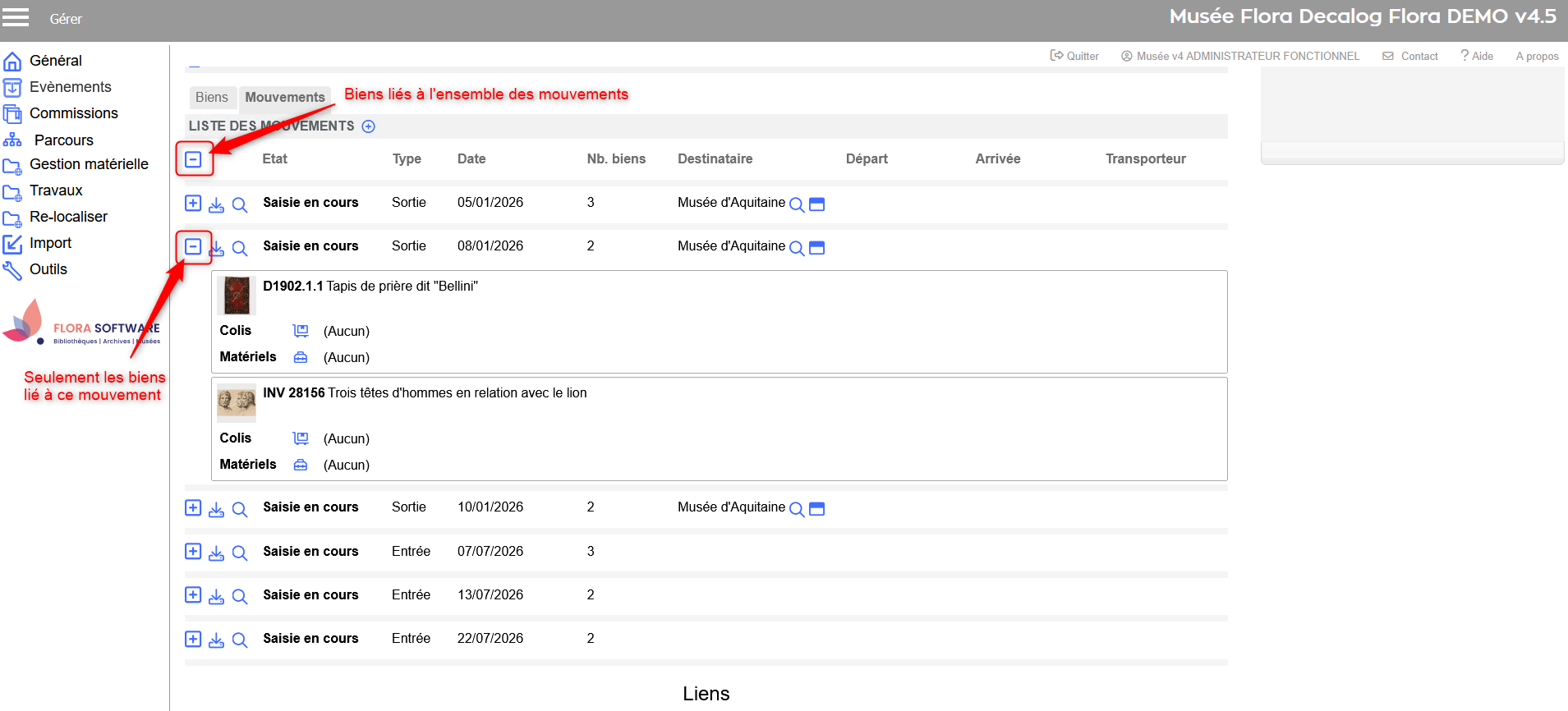Expand the 13/07/2026 Entrée movement
The height and width of the screenshot is (711, 1568).
193,594
